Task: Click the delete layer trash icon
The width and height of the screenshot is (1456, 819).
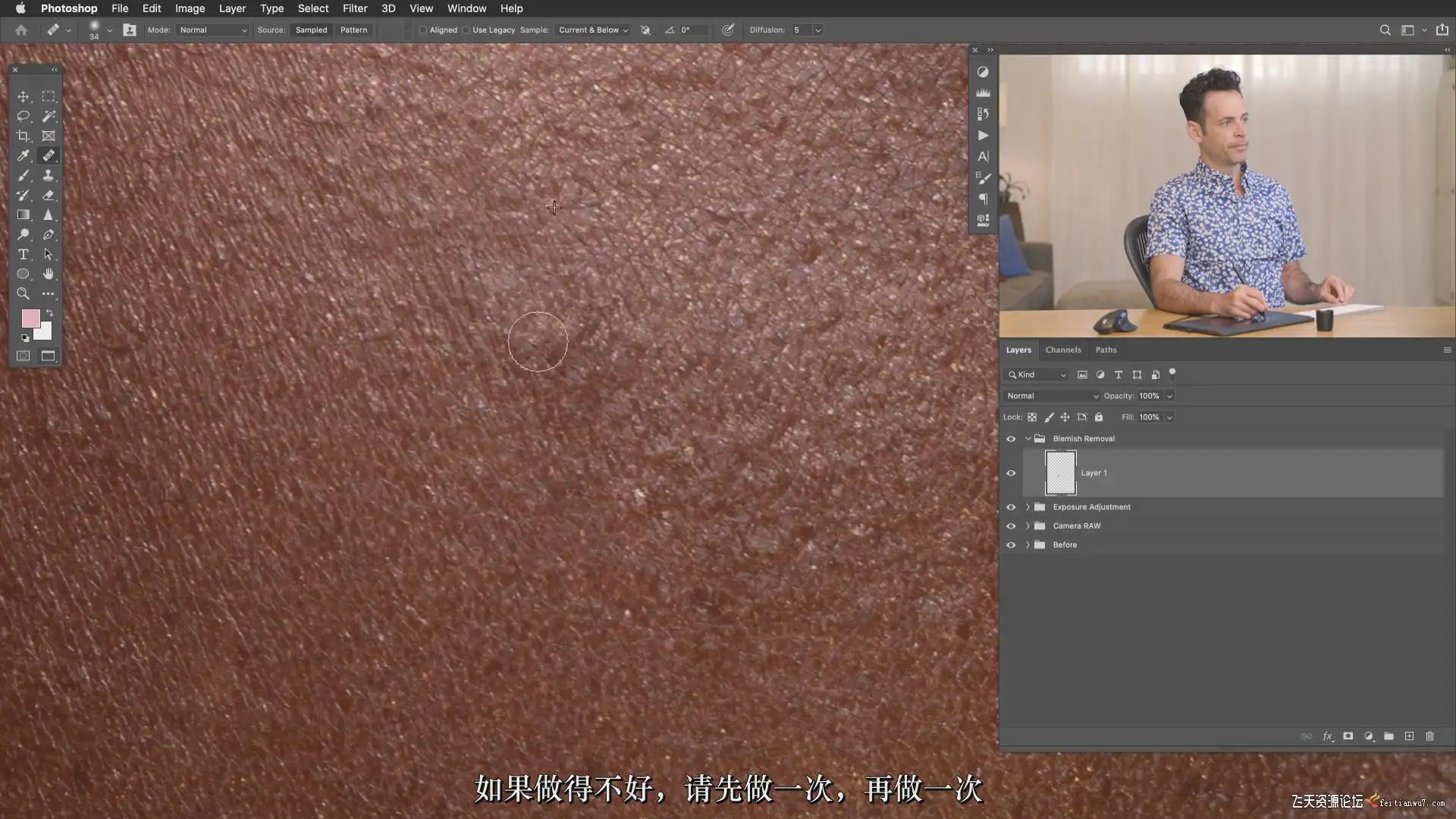Action: [1429, 736]
